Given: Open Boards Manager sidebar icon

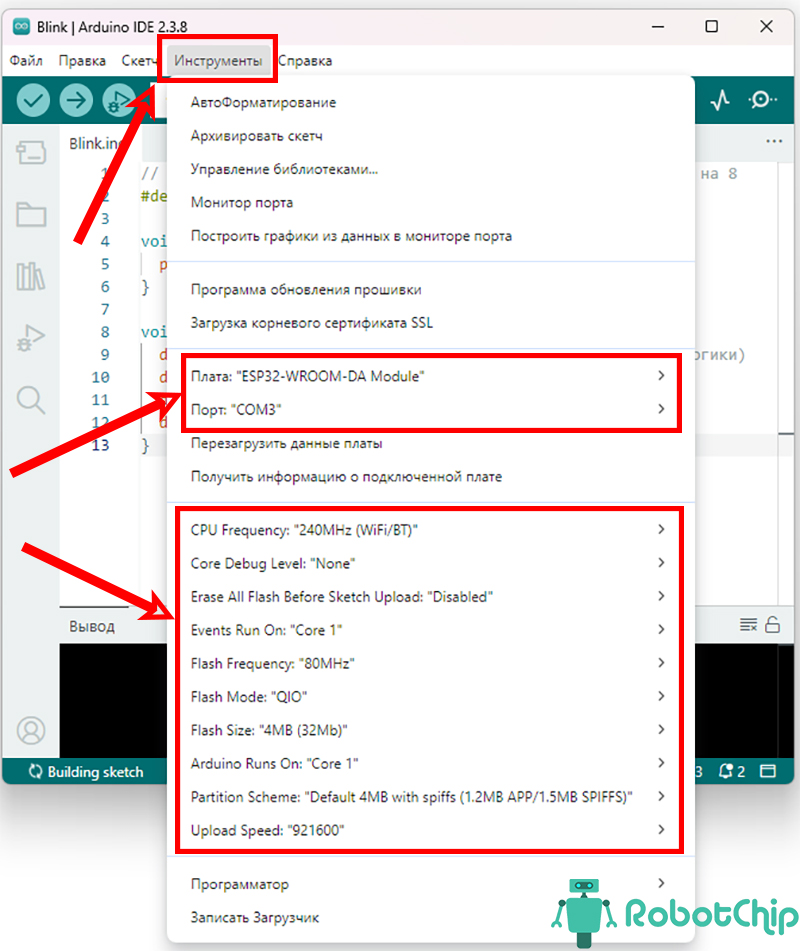Looking at the screenshot, I should click(31, 153).
